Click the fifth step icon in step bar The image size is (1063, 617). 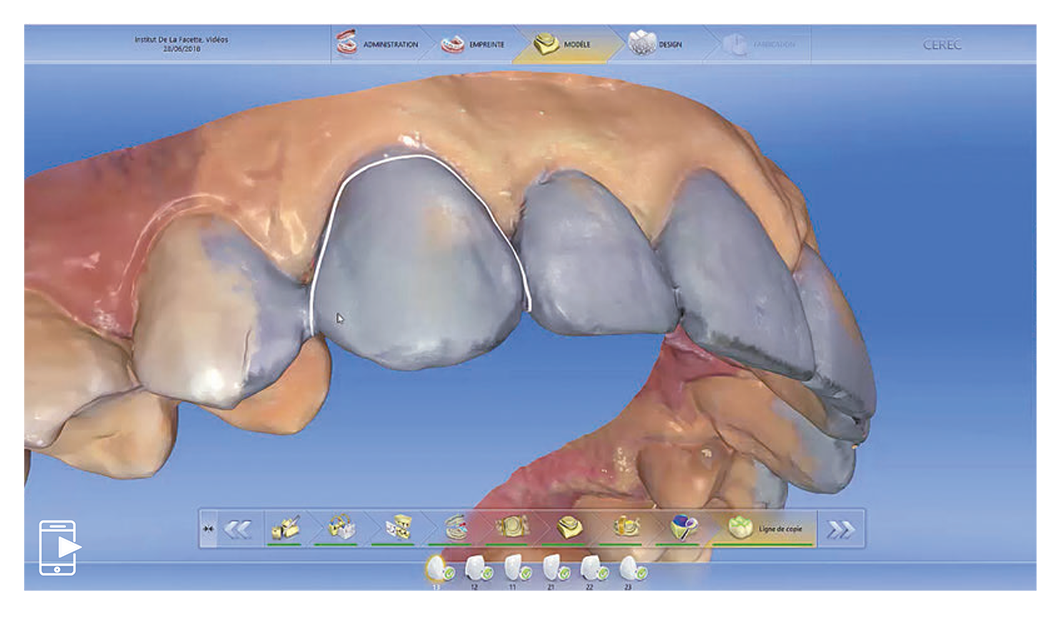click(x=513, y=528)
